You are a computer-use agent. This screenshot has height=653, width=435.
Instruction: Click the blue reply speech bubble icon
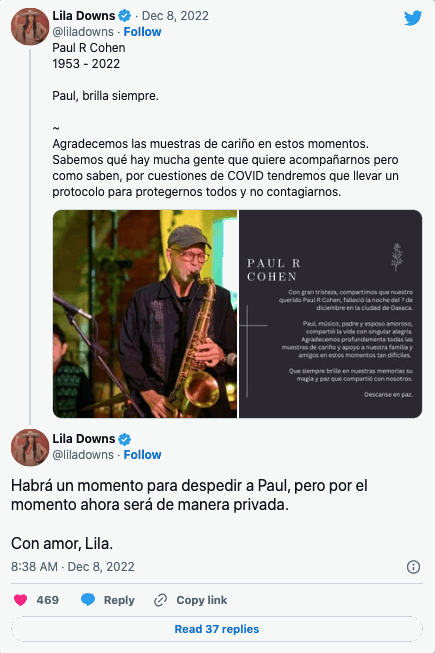88,600
